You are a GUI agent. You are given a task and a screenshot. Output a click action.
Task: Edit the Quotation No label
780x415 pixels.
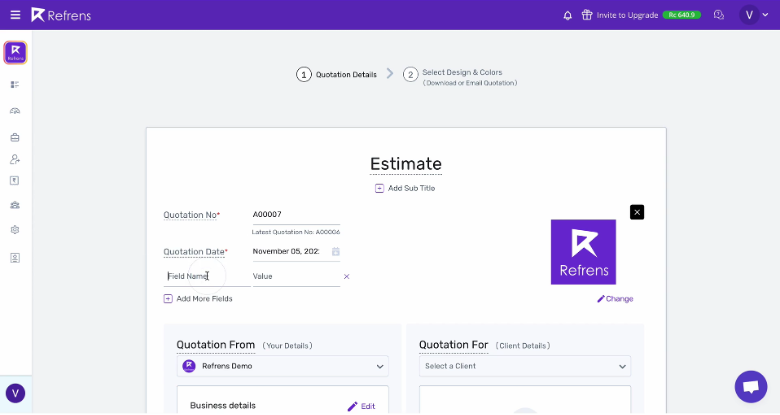pyautogui.click(x=192, y=215)
